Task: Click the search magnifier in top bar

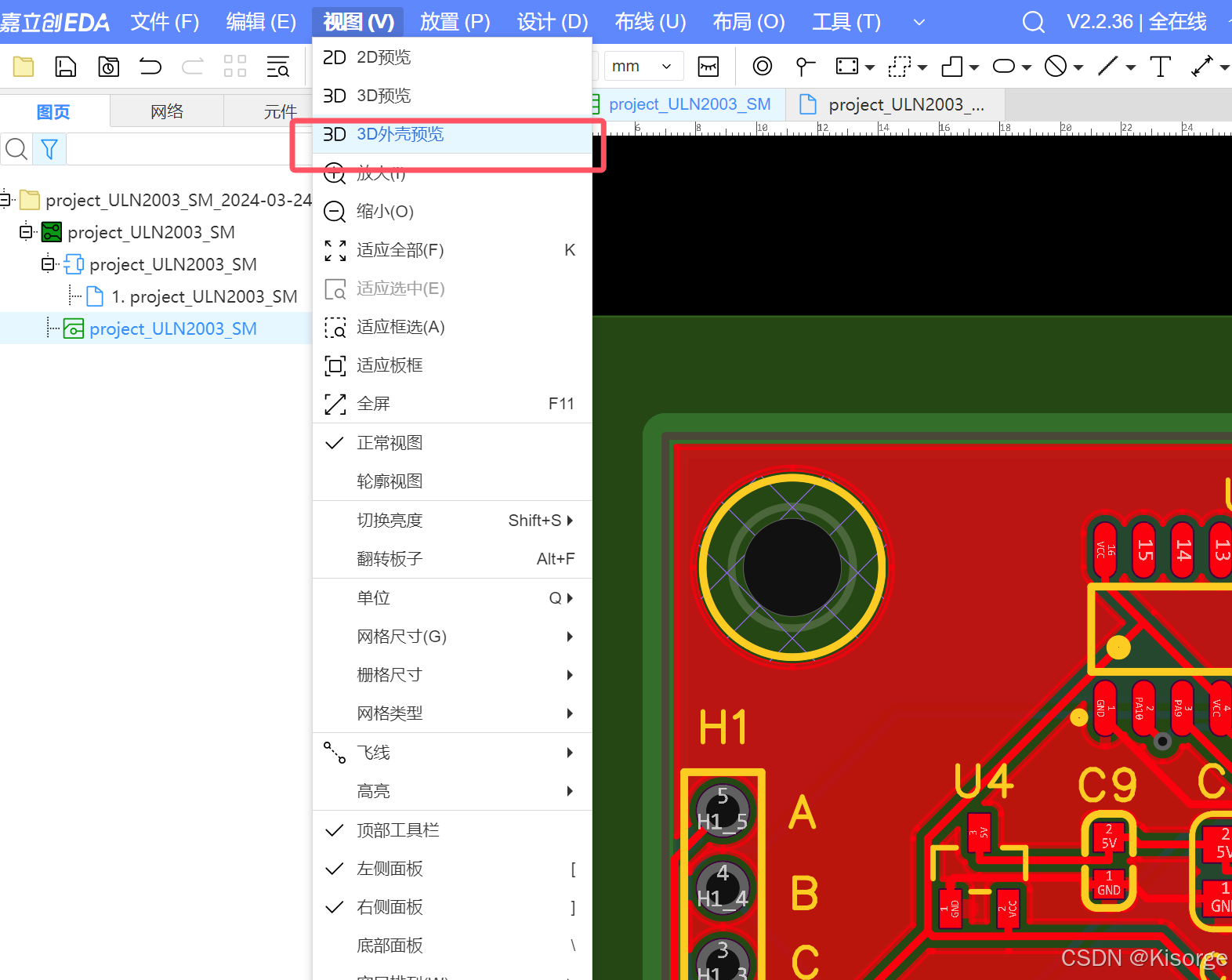Action: (x=1034, y=21)
